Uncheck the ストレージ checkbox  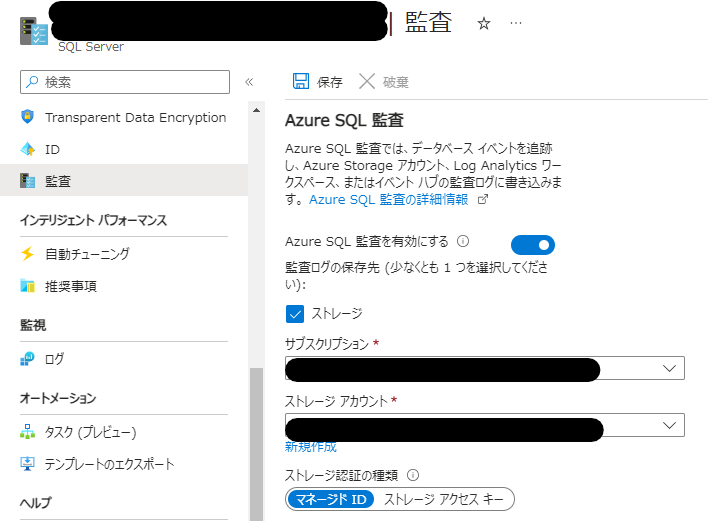pyautogui.click(x=295, y=314)
